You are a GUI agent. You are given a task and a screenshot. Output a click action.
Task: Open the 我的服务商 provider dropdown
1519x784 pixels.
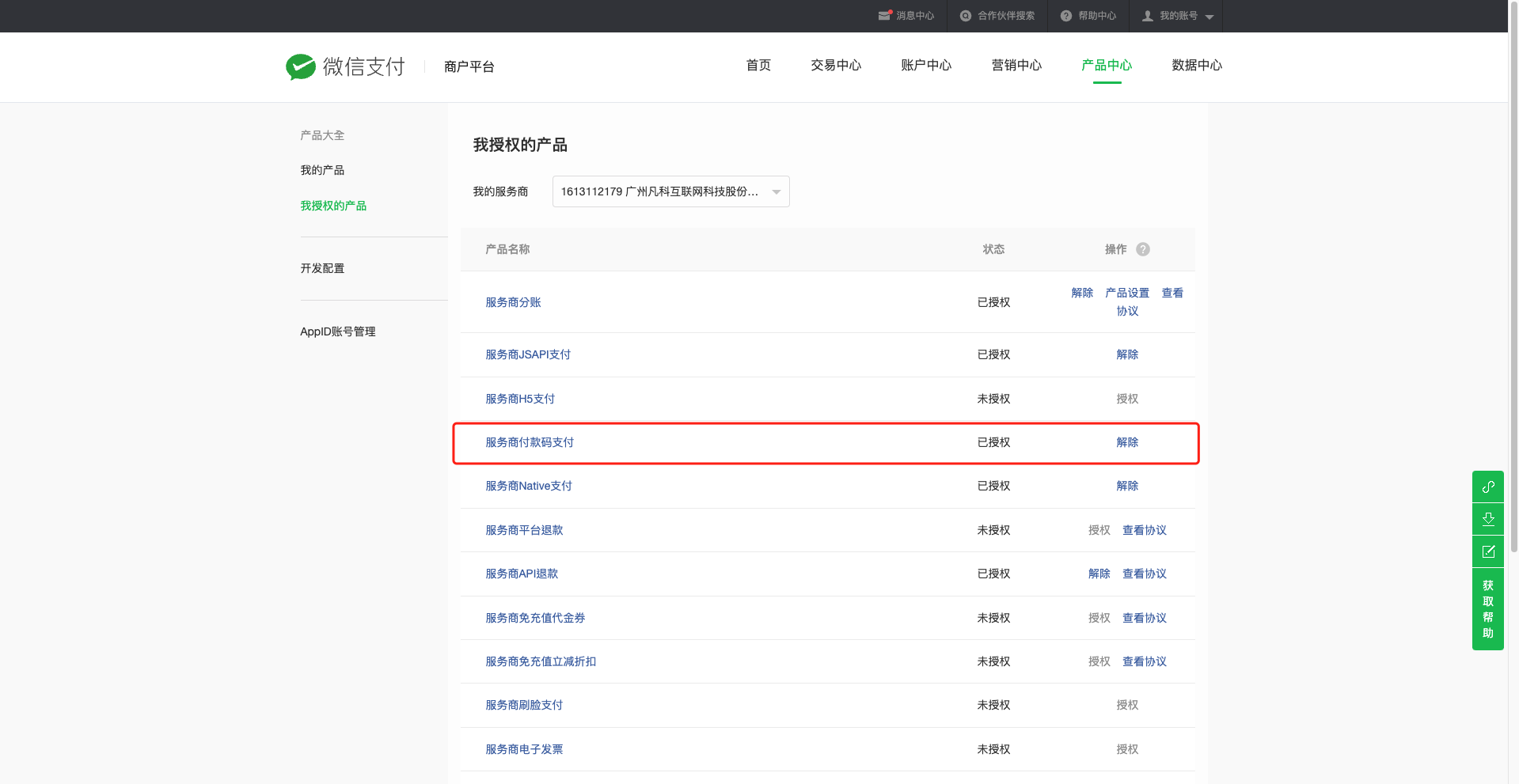pyautogui.click(x=670, y=191)
